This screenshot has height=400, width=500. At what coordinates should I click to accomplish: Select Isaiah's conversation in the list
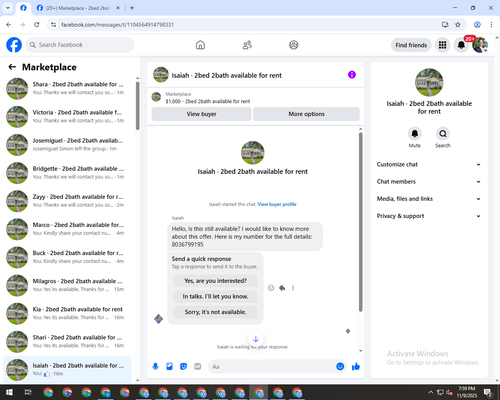67,370
